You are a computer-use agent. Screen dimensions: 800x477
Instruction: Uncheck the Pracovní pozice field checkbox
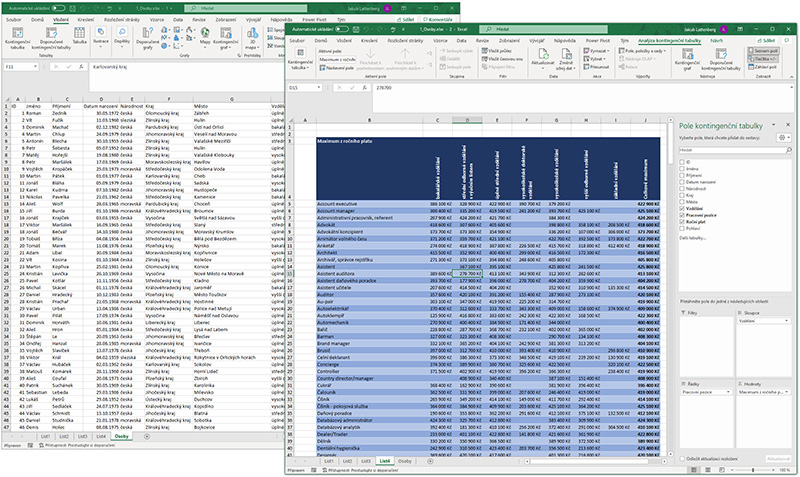click(x=682, y=215)
